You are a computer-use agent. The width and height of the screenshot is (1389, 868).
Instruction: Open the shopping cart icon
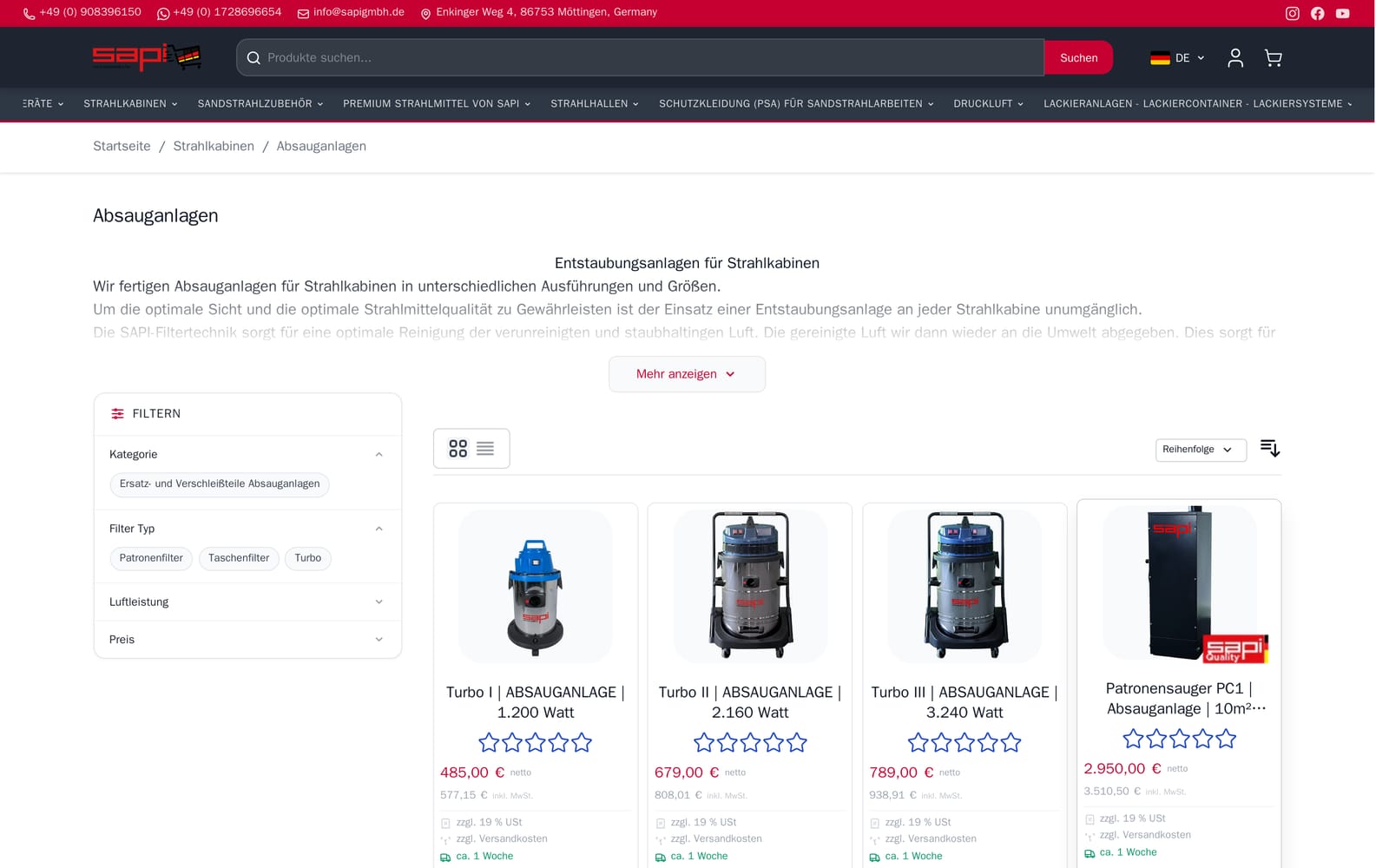pyautogui.click(x=1273, y=58)
